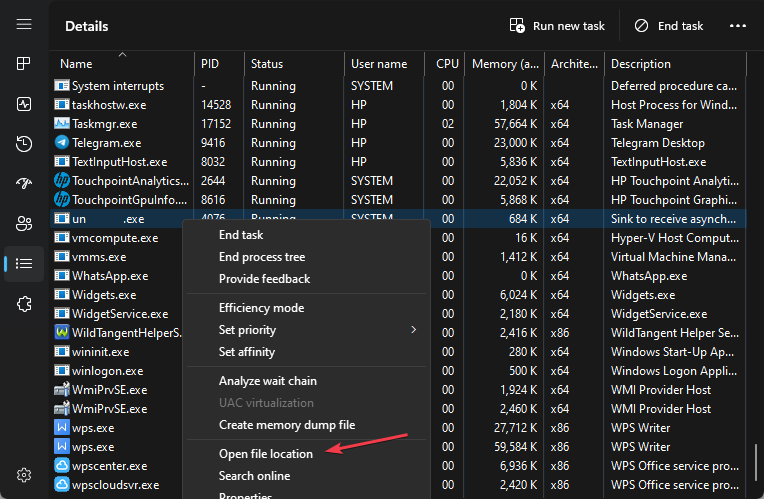Screen dimensions: 764x499
Task: Open the three-dot more options menu
Action: pyautogui.click(x=738, y=25)
